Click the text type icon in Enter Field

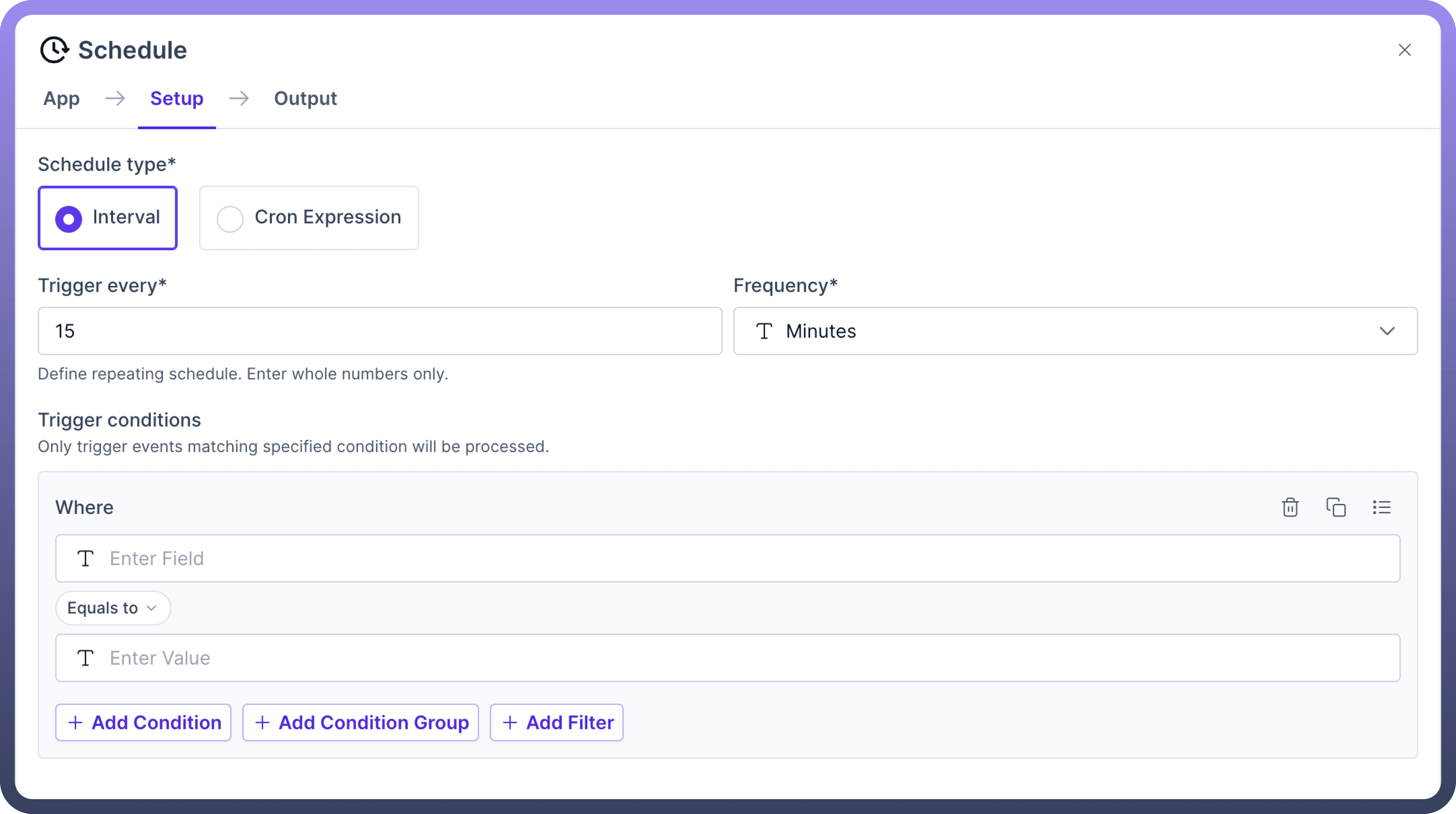85,559
